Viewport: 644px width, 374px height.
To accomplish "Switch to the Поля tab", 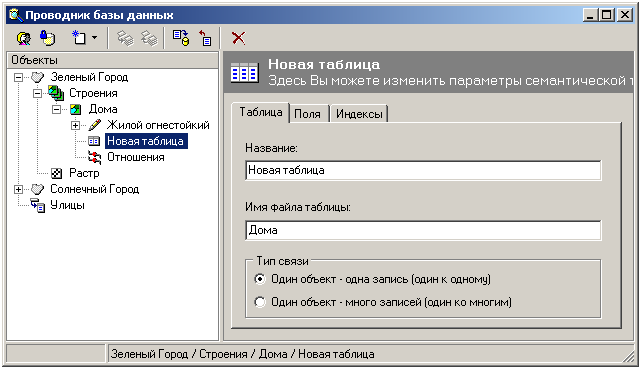I will pyautogui.click(x=308, y=114).
